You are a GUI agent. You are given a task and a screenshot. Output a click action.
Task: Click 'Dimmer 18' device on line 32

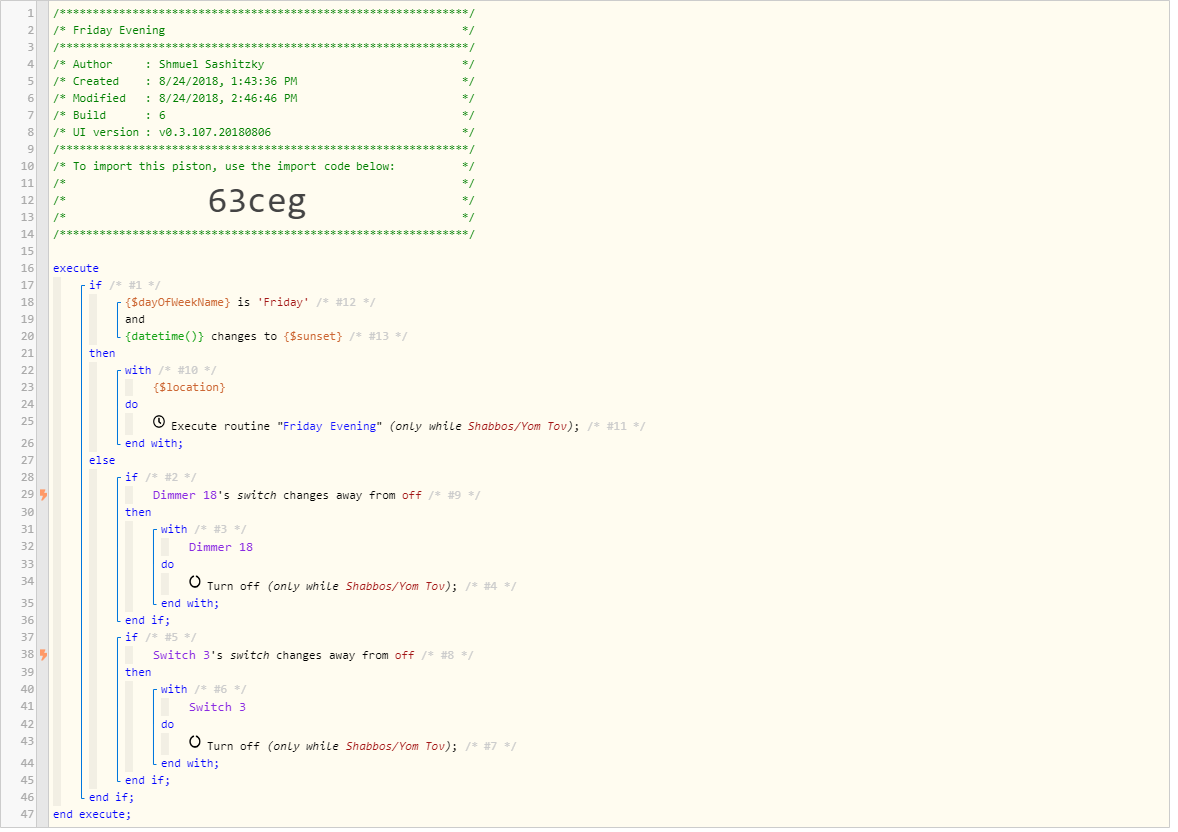221,548
